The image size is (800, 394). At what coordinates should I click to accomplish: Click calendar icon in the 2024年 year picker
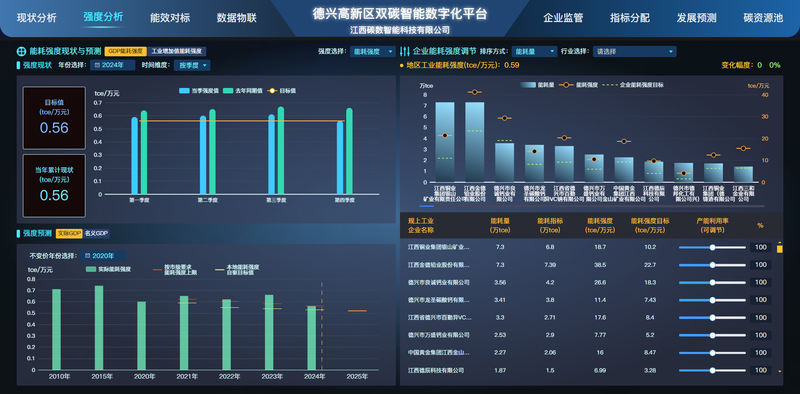point(97,65)
